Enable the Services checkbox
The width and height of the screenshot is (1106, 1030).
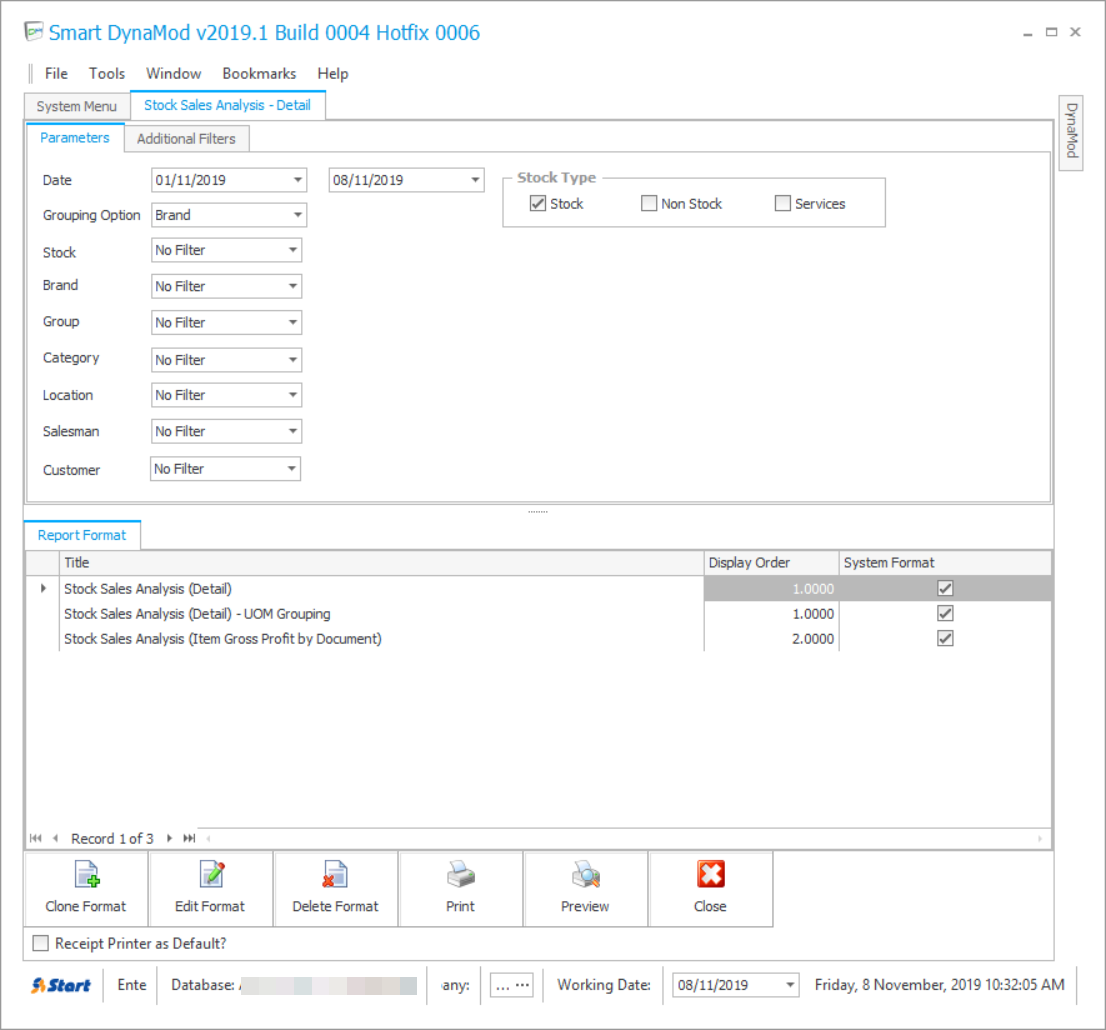[782, 203]
